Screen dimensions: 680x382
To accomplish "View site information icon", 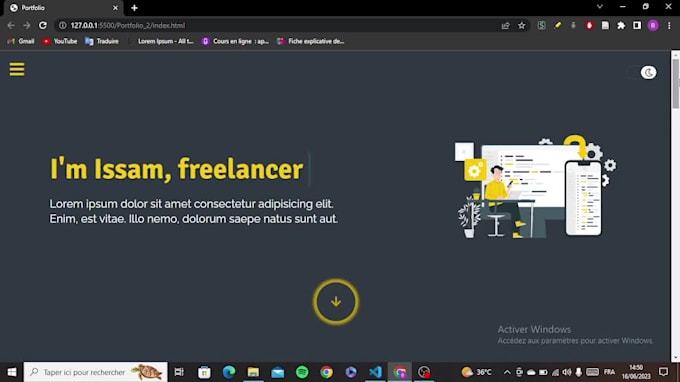I will pyautogui.click(x=62, y=26).
